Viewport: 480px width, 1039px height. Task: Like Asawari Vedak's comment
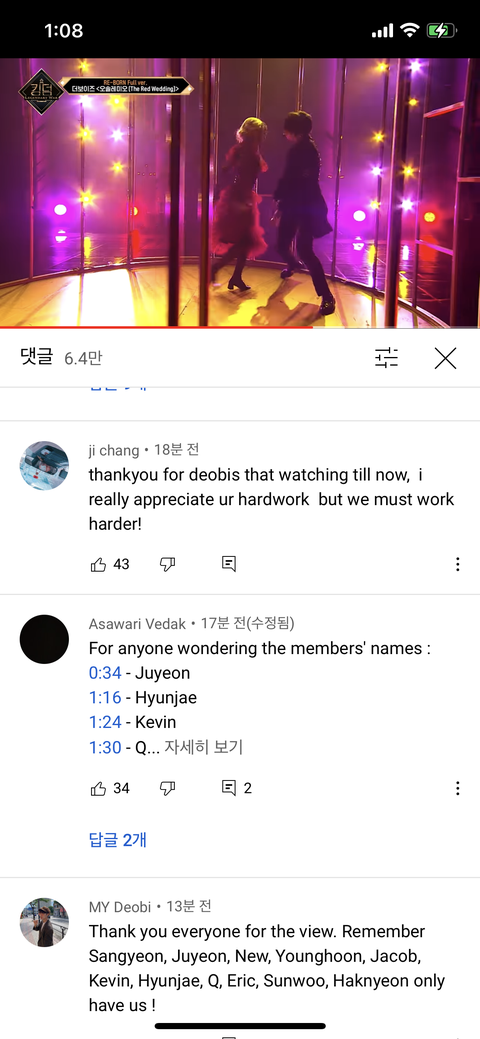coord(97,788)
